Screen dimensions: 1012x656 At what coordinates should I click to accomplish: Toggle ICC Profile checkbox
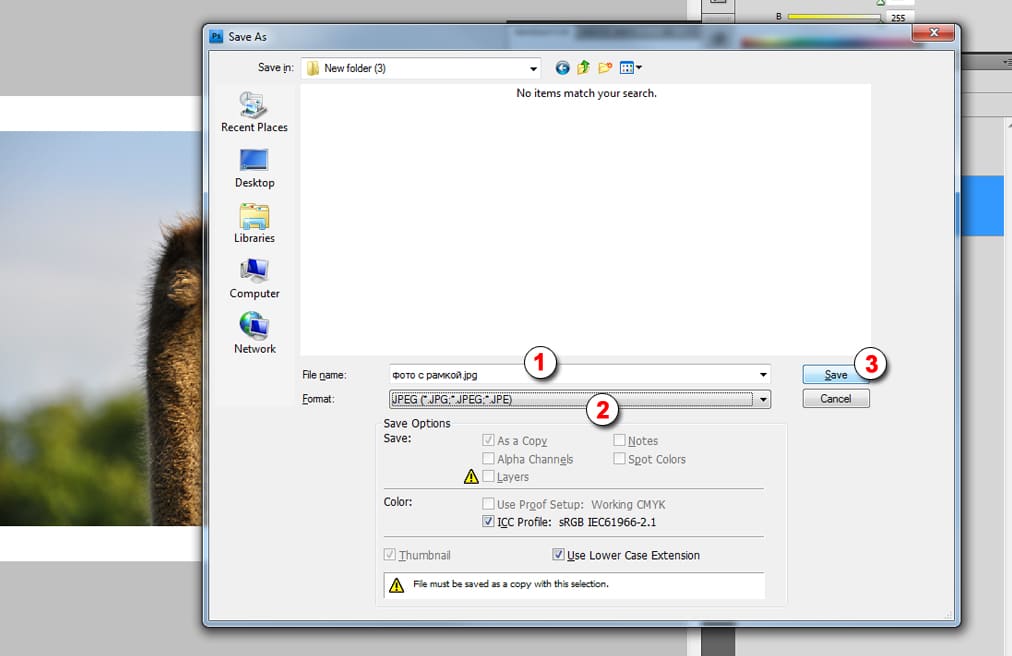point(488,522)
